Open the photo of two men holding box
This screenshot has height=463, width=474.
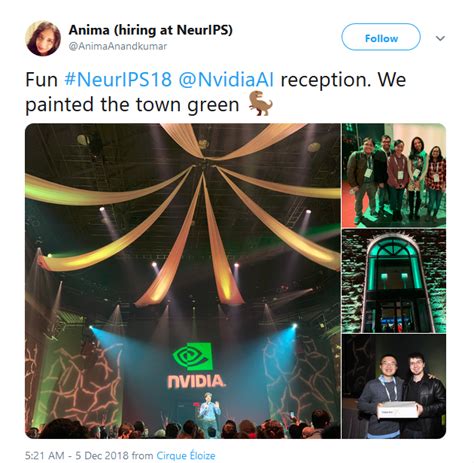[x=394, y=387]
